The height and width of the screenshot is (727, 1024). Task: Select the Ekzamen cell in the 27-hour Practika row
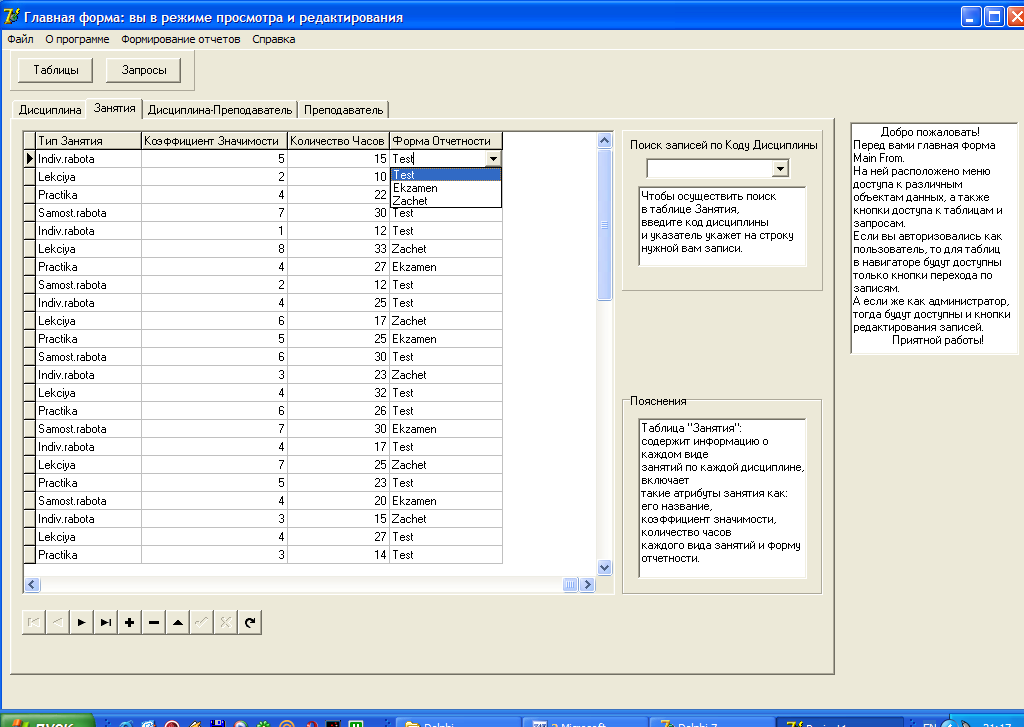pyautogui.click(x=446, y=267)
